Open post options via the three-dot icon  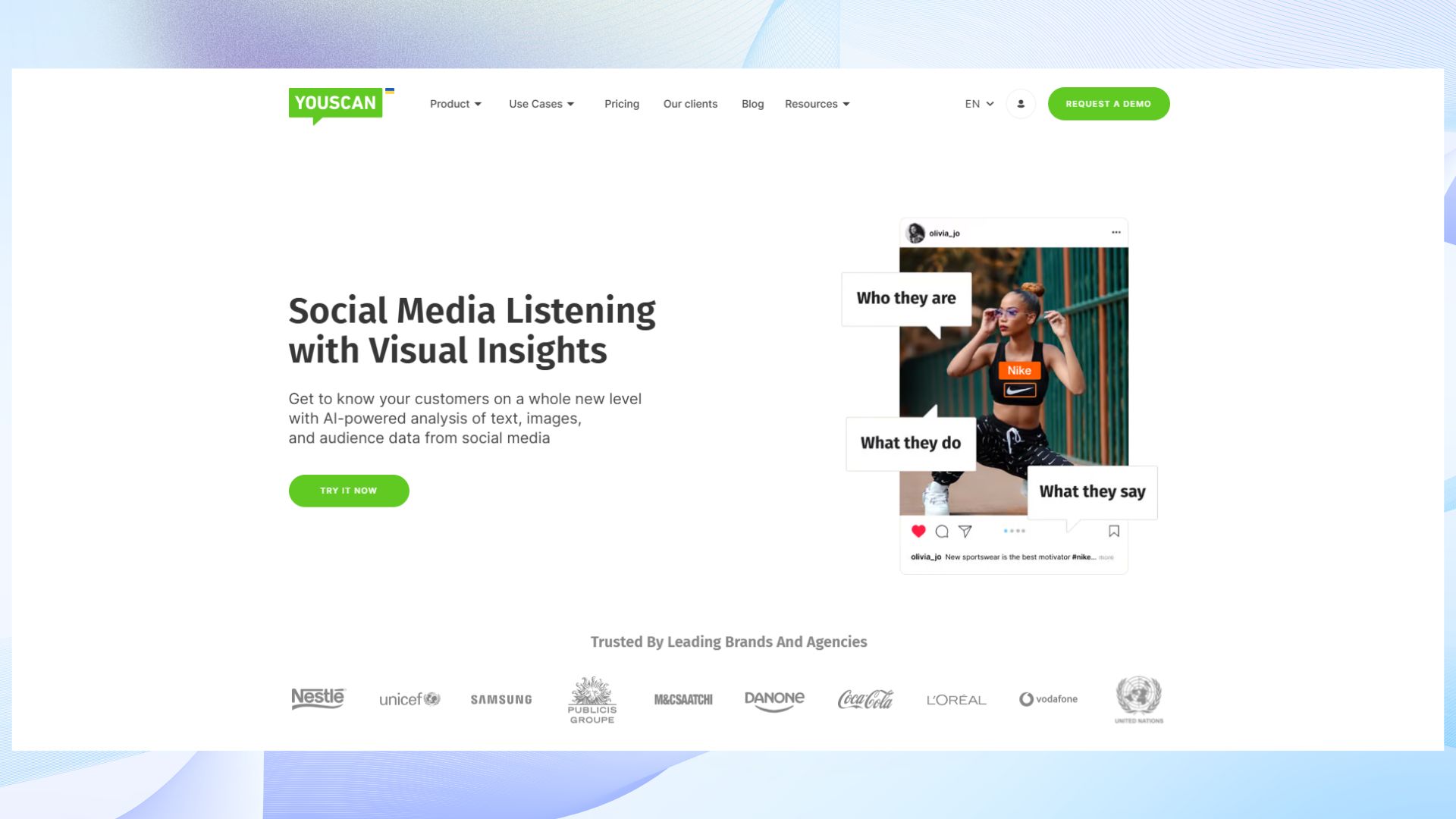[1116, 232]
